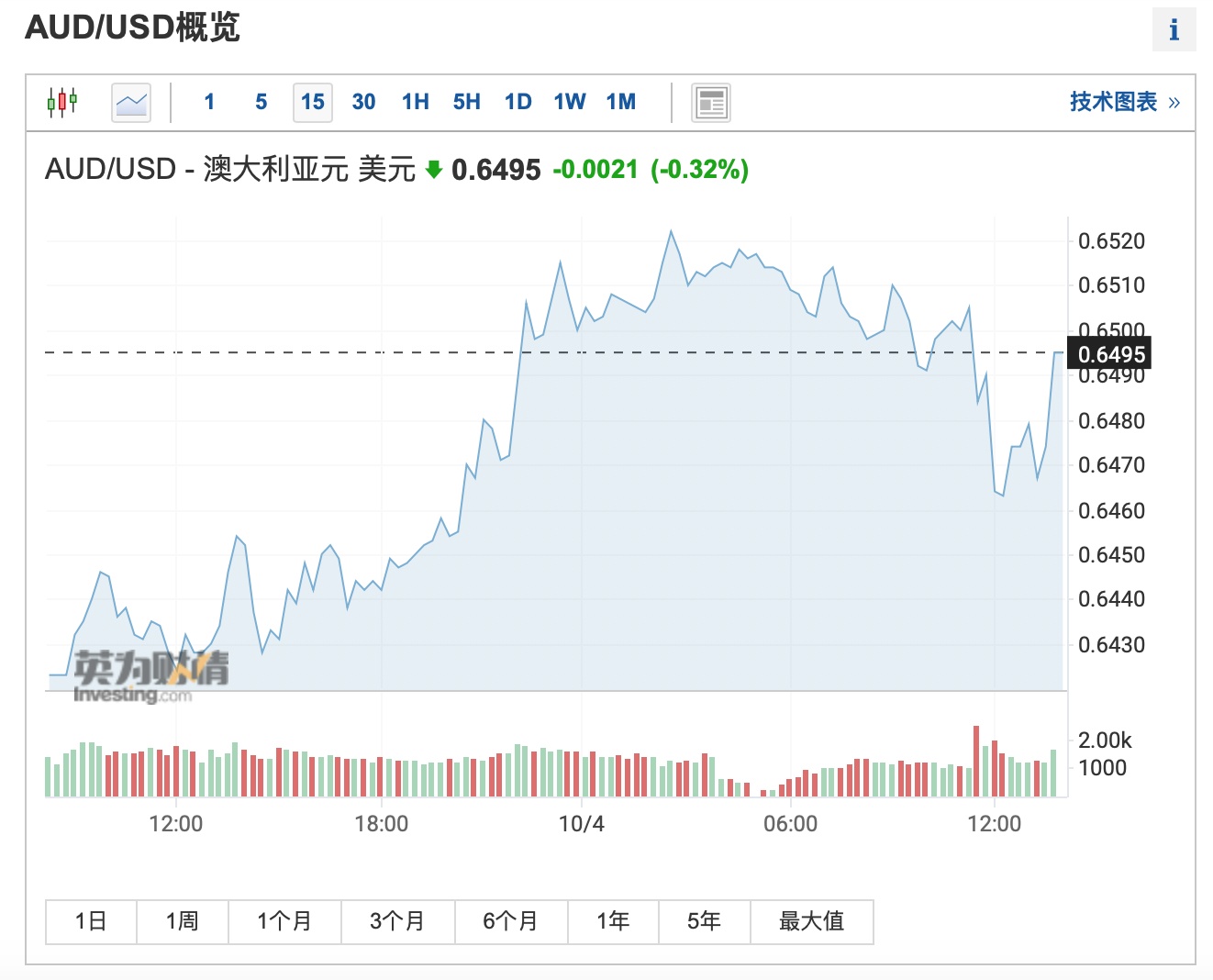Select the 3个月 range tab
Image resolution: width=1213 pixels, height=980 pixels.
click(x=397, y=921)
